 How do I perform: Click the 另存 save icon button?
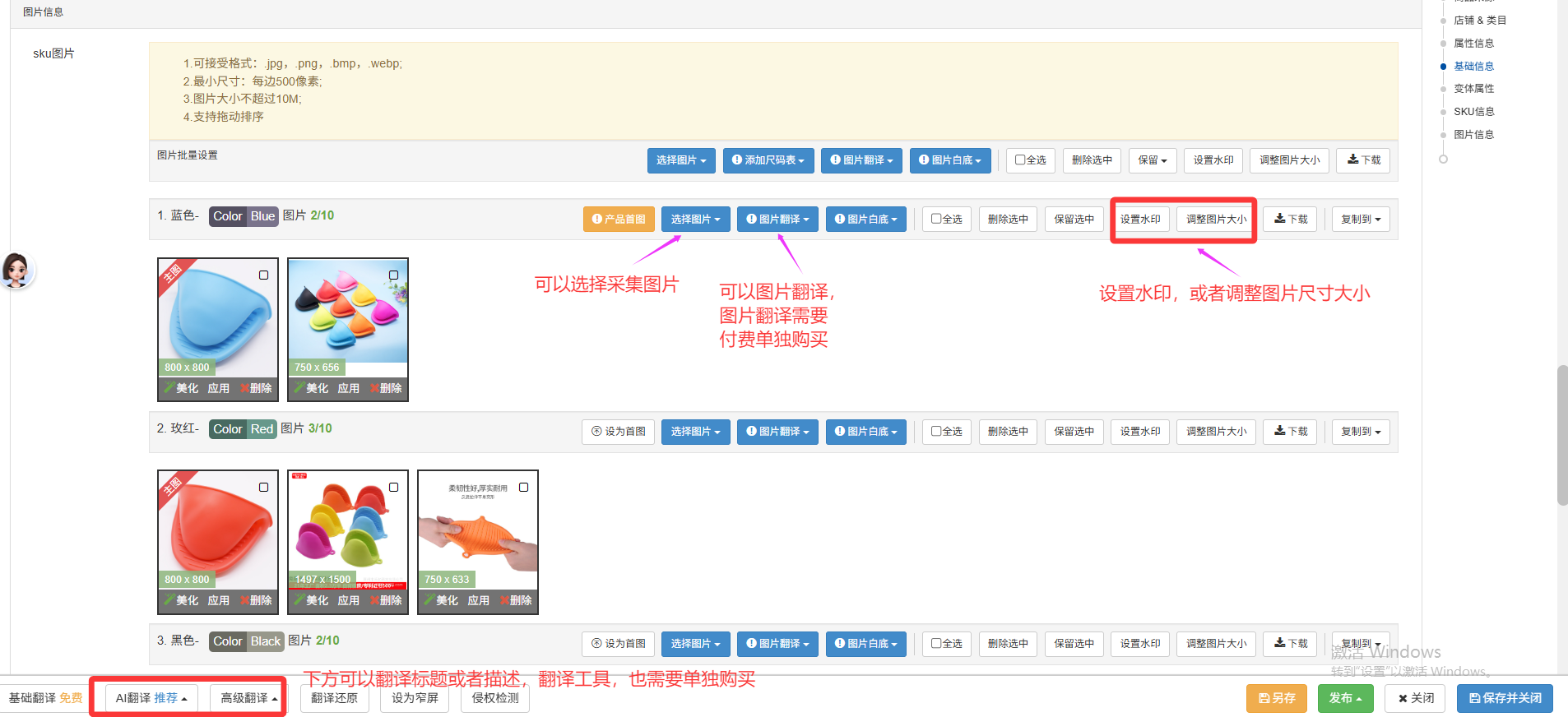pyautogui.click(x=1276, y=698)
